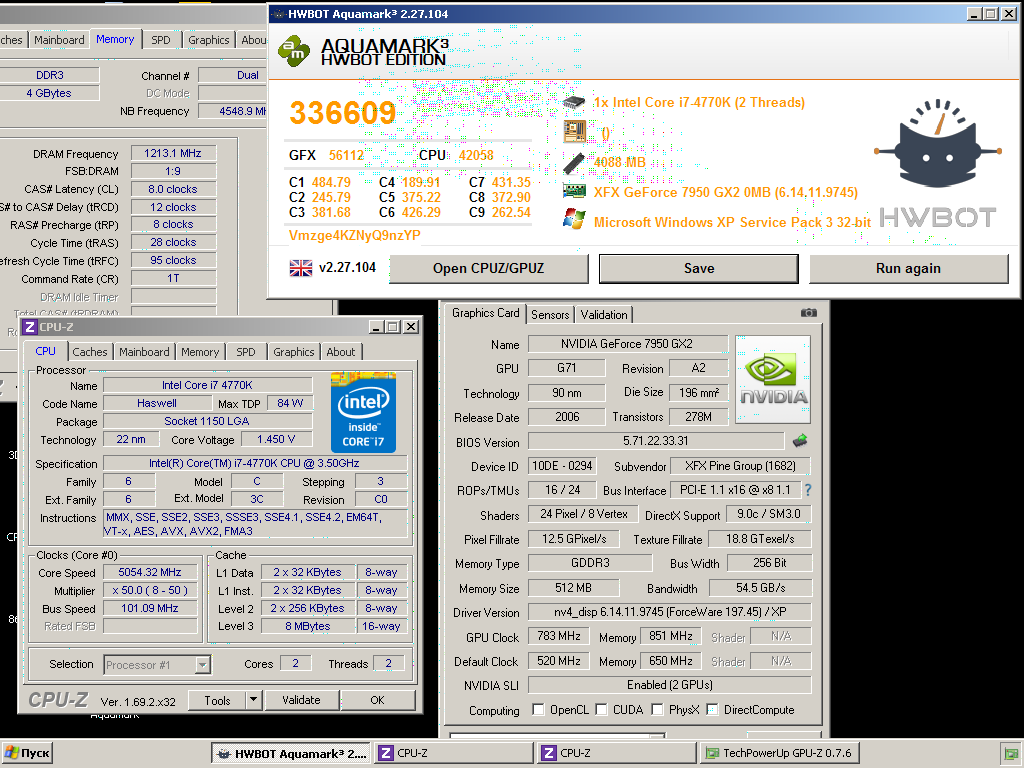The height and width of the screenshot is (768, 1024).
Task: Enable the CUDA checkbox
Action: pos(601,709)
